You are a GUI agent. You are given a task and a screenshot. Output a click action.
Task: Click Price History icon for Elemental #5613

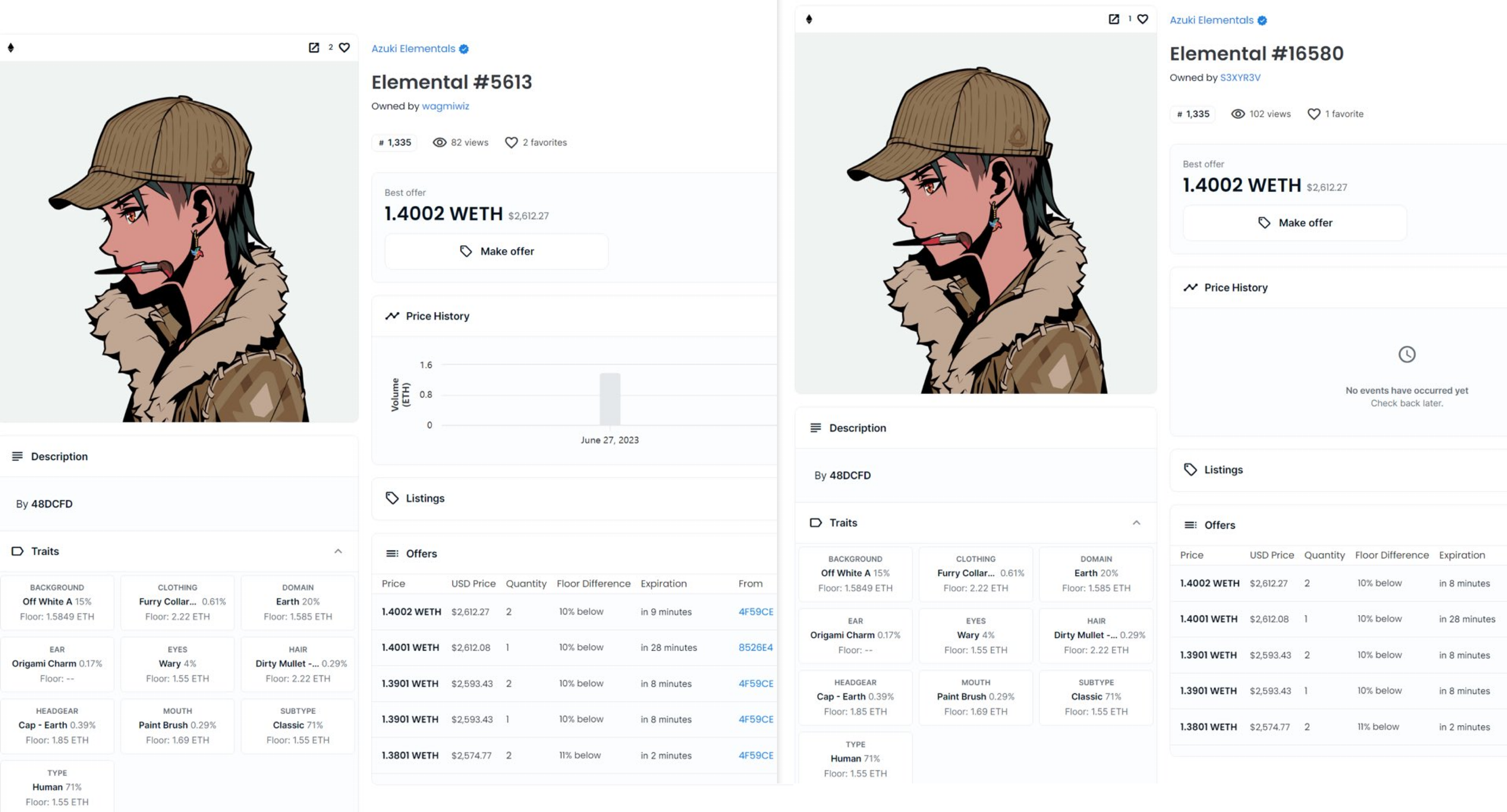[x=392, y=316]
